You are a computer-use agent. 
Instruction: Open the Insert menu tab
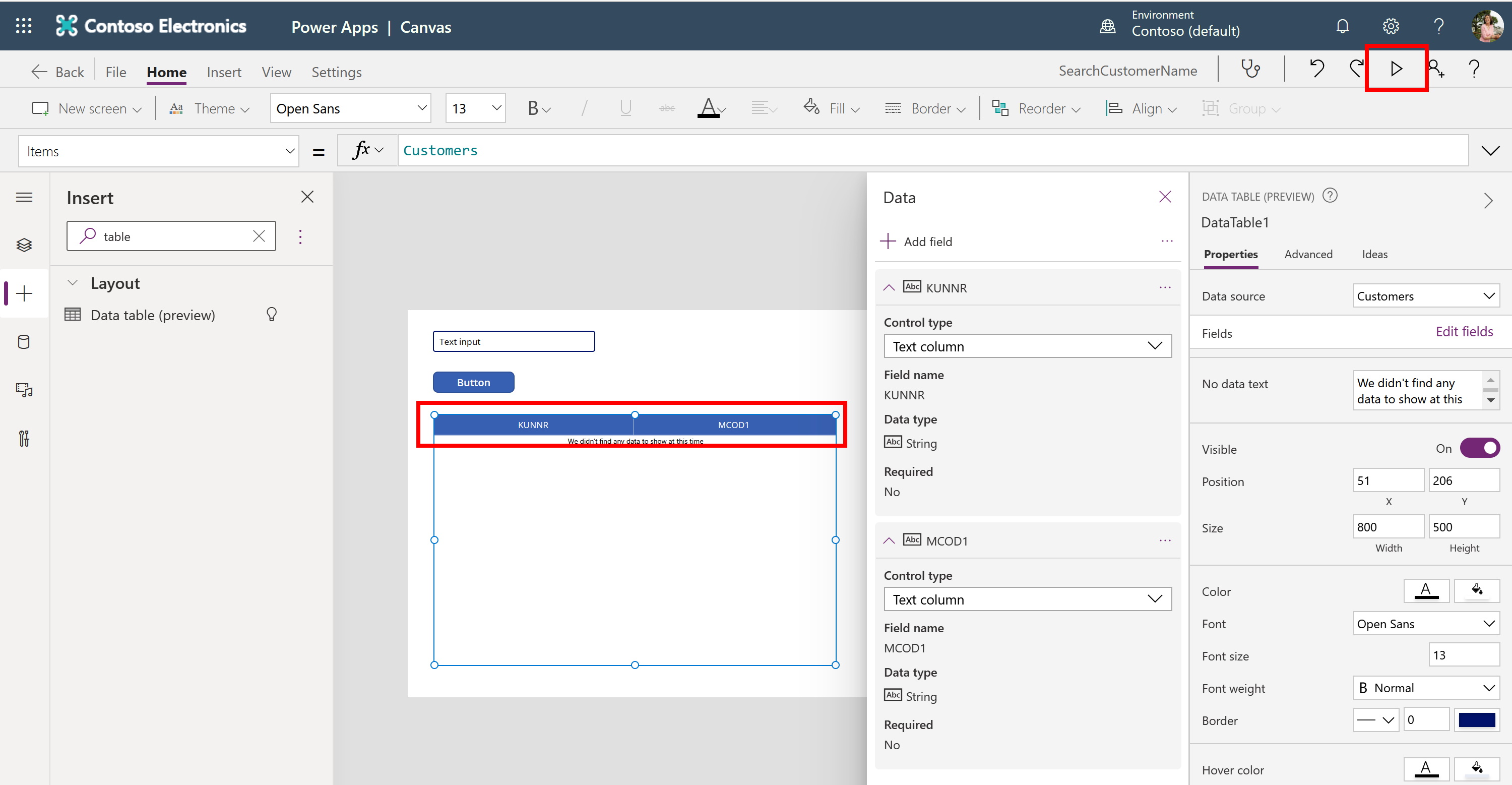point(224,72)
